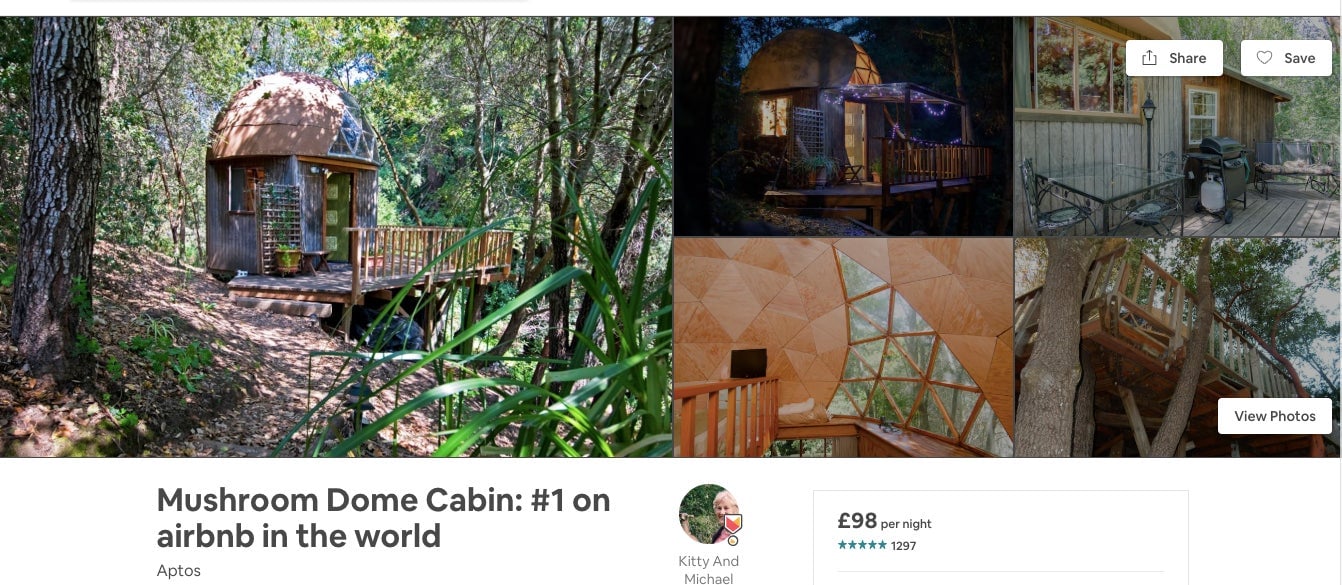Viewport: 1342px width, 585px height.
Task: Click the share arrow icon
Action: 1149,58
